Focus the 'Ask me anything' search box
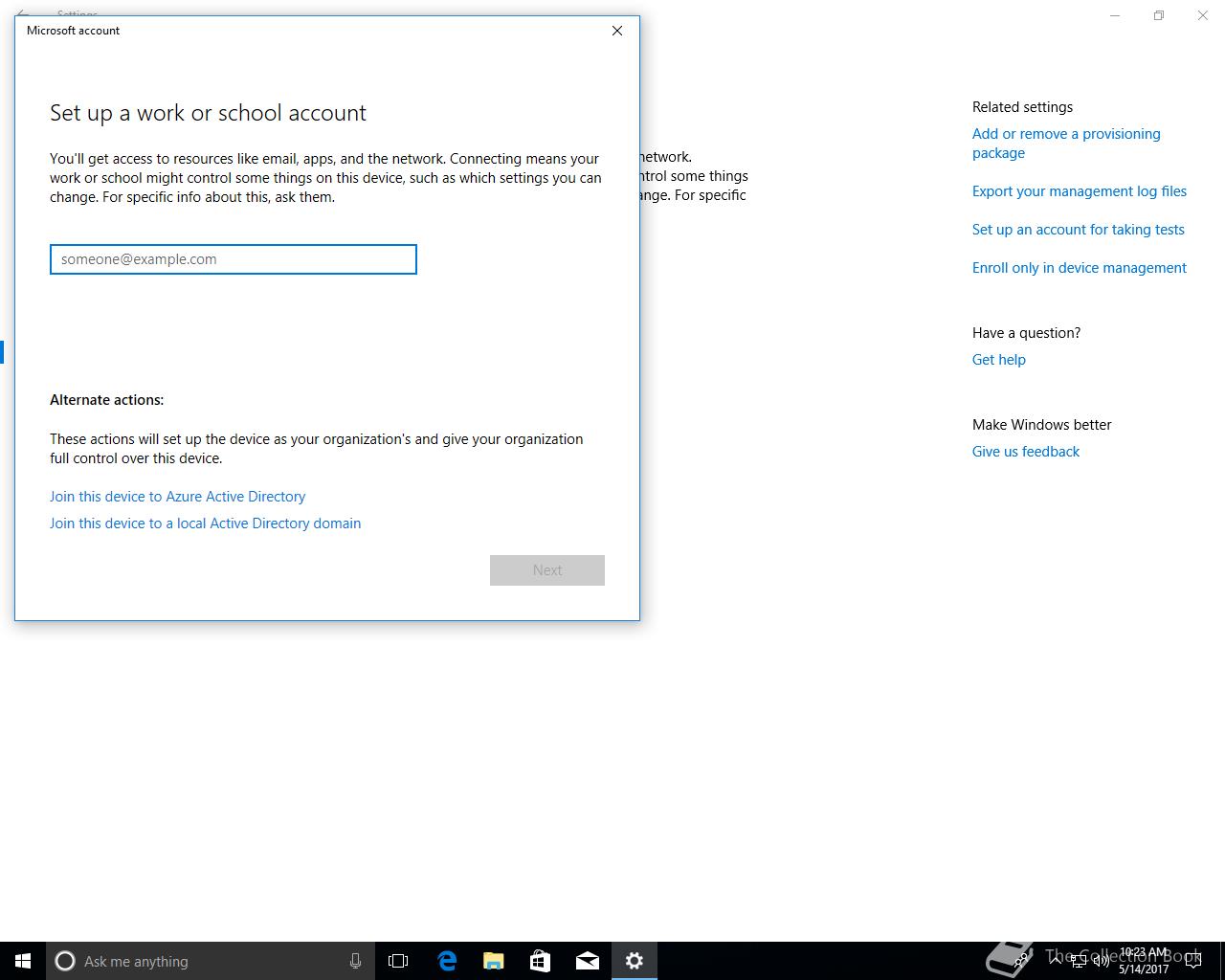The height and width of the screenshot is (980, 1225). tap(211, 961)
